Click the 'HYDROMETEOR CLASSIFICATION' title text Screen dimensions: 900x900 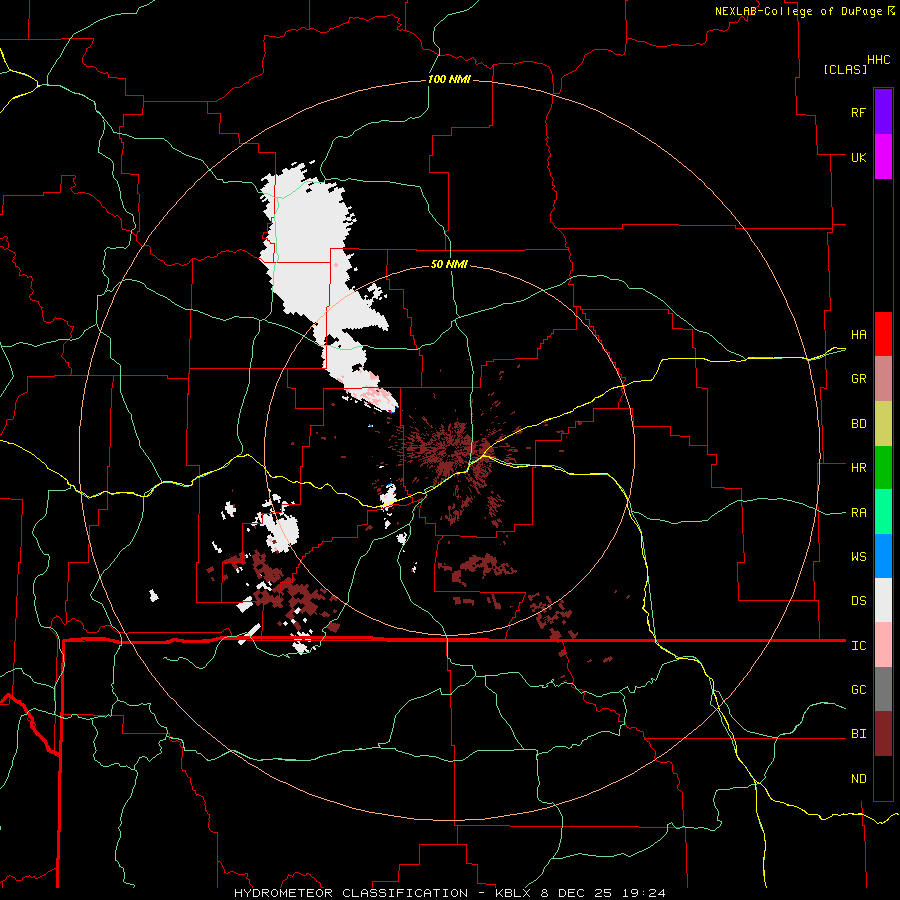click(x=351, y=893)
